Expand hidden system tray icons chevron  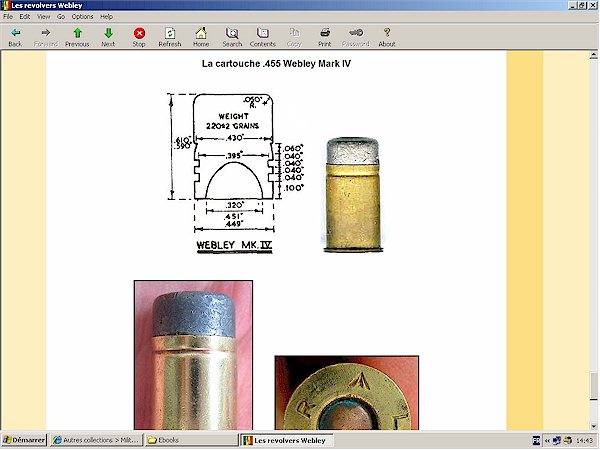tap(547, 441)
